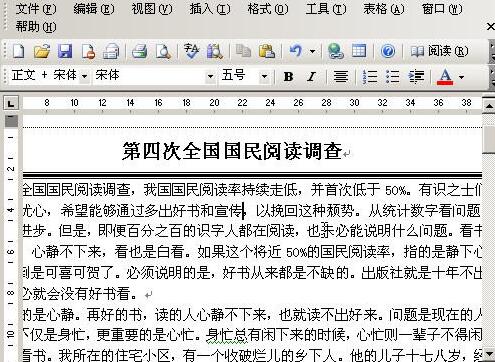495x362 pixels.
Task: Open the 表格(A) menu
Action: click(384, 9)
